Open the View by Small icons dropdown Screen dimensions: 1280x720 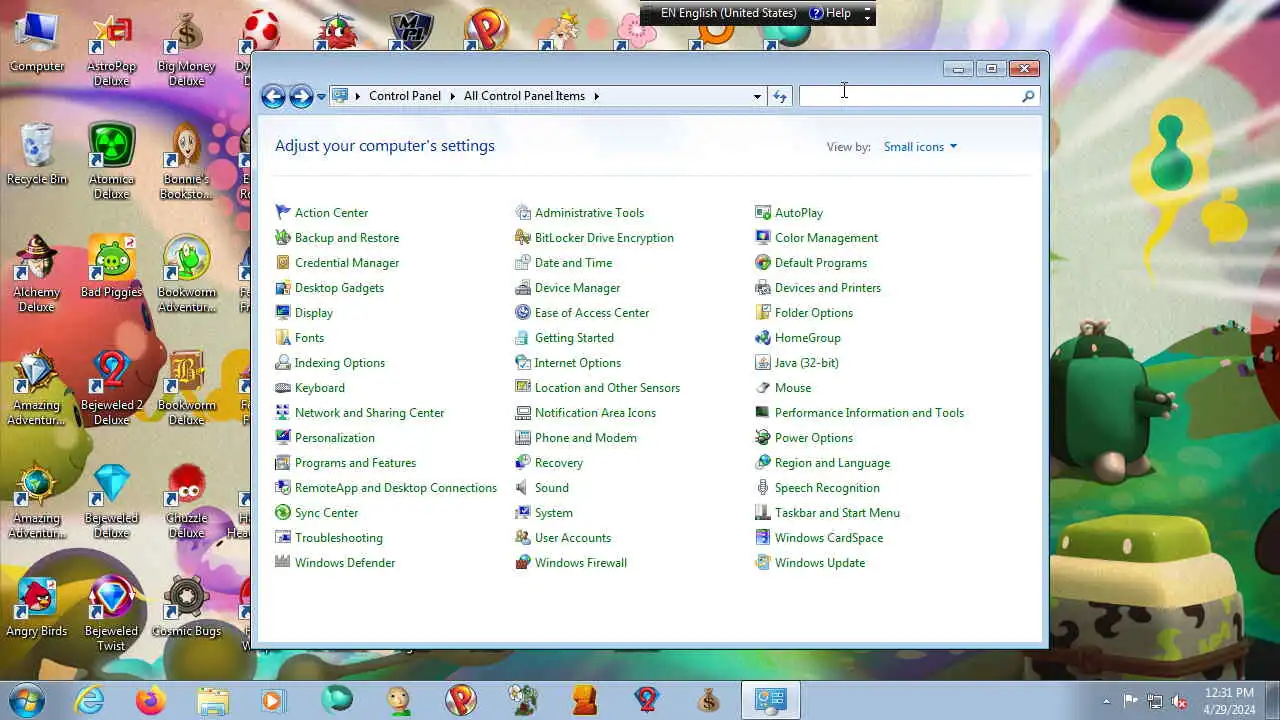pyautogui.click(x=920, y=147)
